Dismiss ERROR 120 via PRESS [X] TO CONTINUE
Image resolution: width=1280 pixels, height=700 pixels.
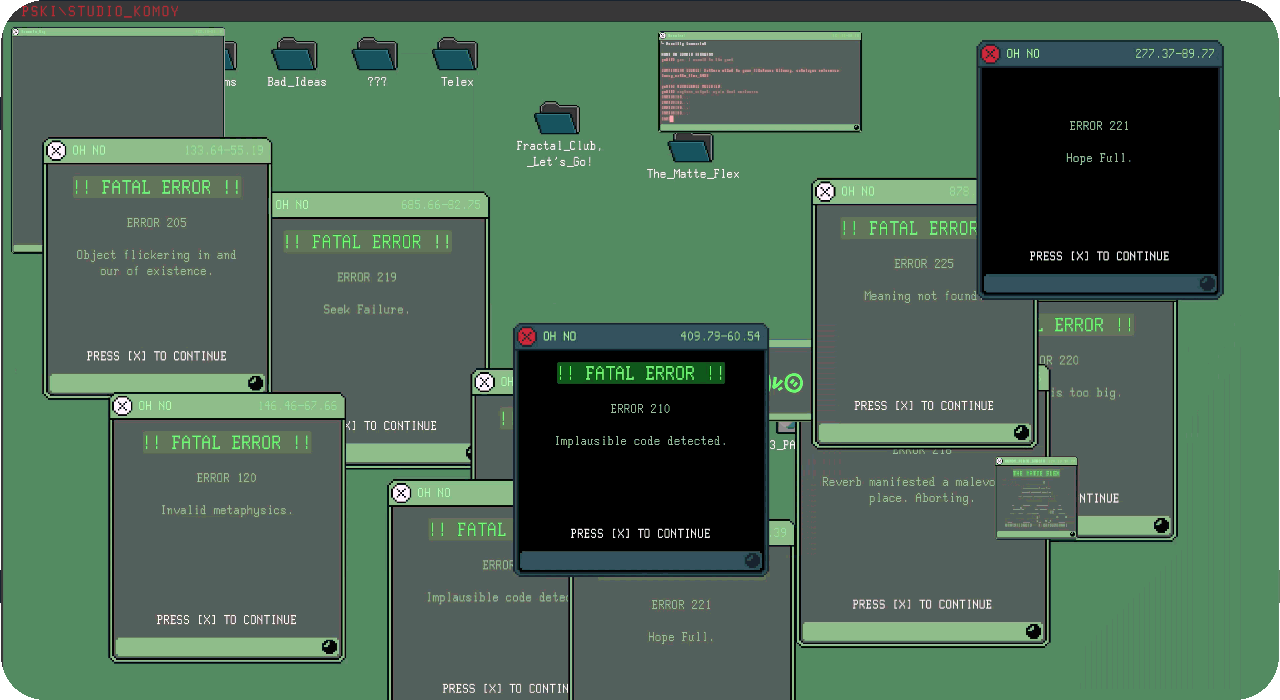[x=227, y=619]
